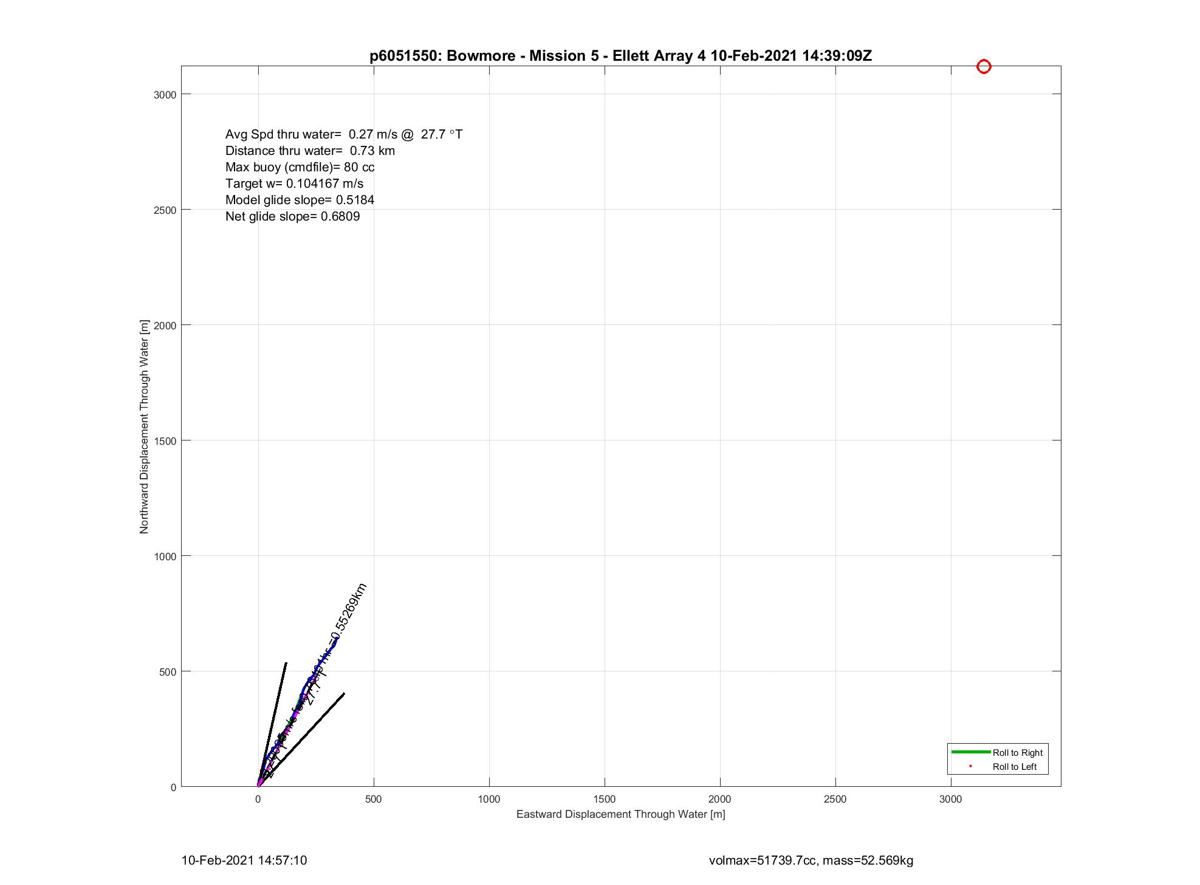Click the 'Target w= 0.104167 m/s' line
This screenshot has height=885, width=1200.
coord(294,184)
